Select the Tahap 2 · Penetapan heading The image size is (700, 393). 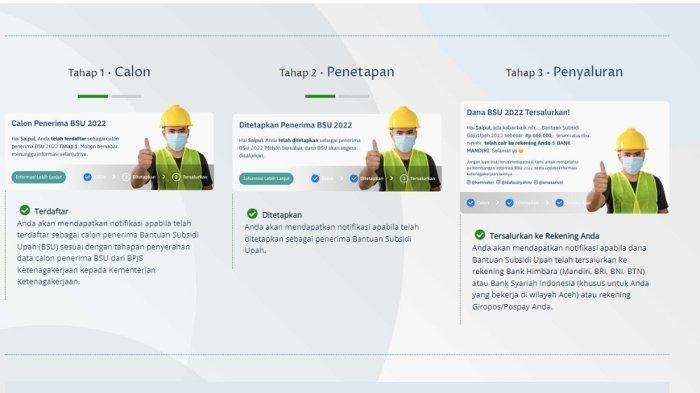coord(337,72)
